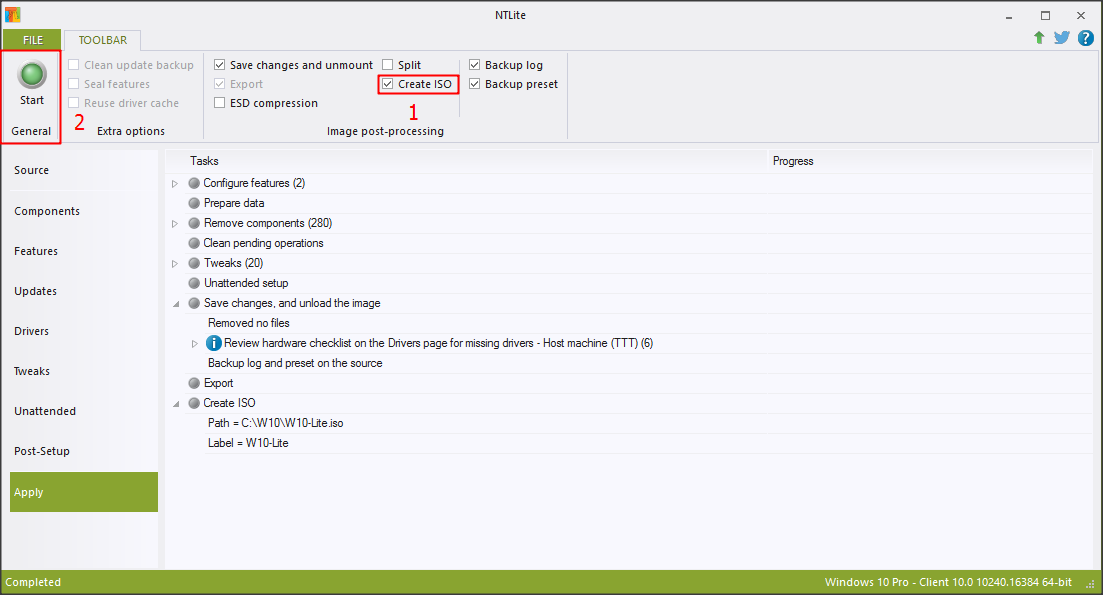Image resolution: width=1103 pixels, height=595 pixels.
Task: Click the NTLite app logo in title bar
Action: click(x=13, y=15)
